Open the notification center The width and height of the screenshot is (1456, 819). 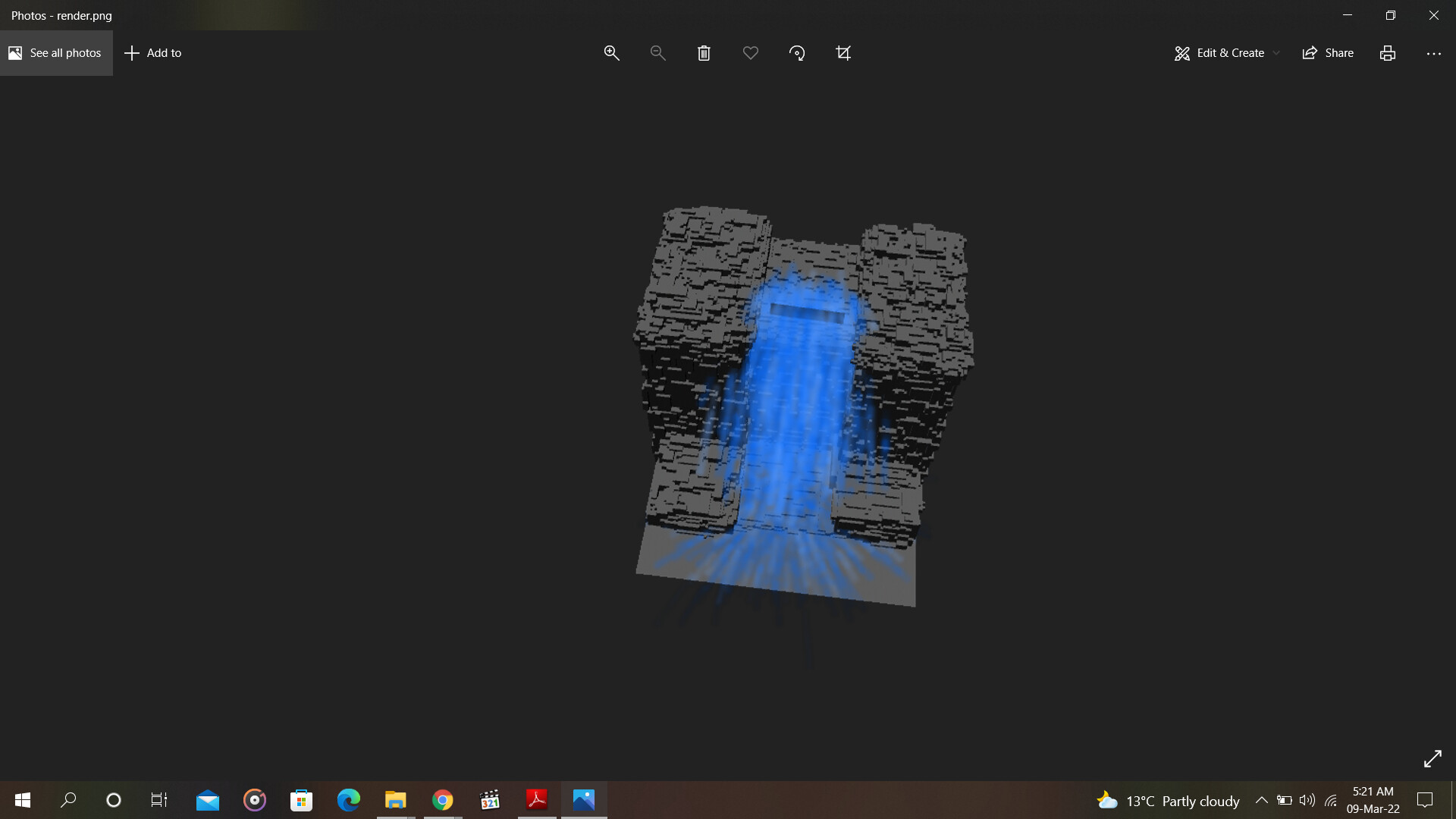click(x=1424, y=800)
